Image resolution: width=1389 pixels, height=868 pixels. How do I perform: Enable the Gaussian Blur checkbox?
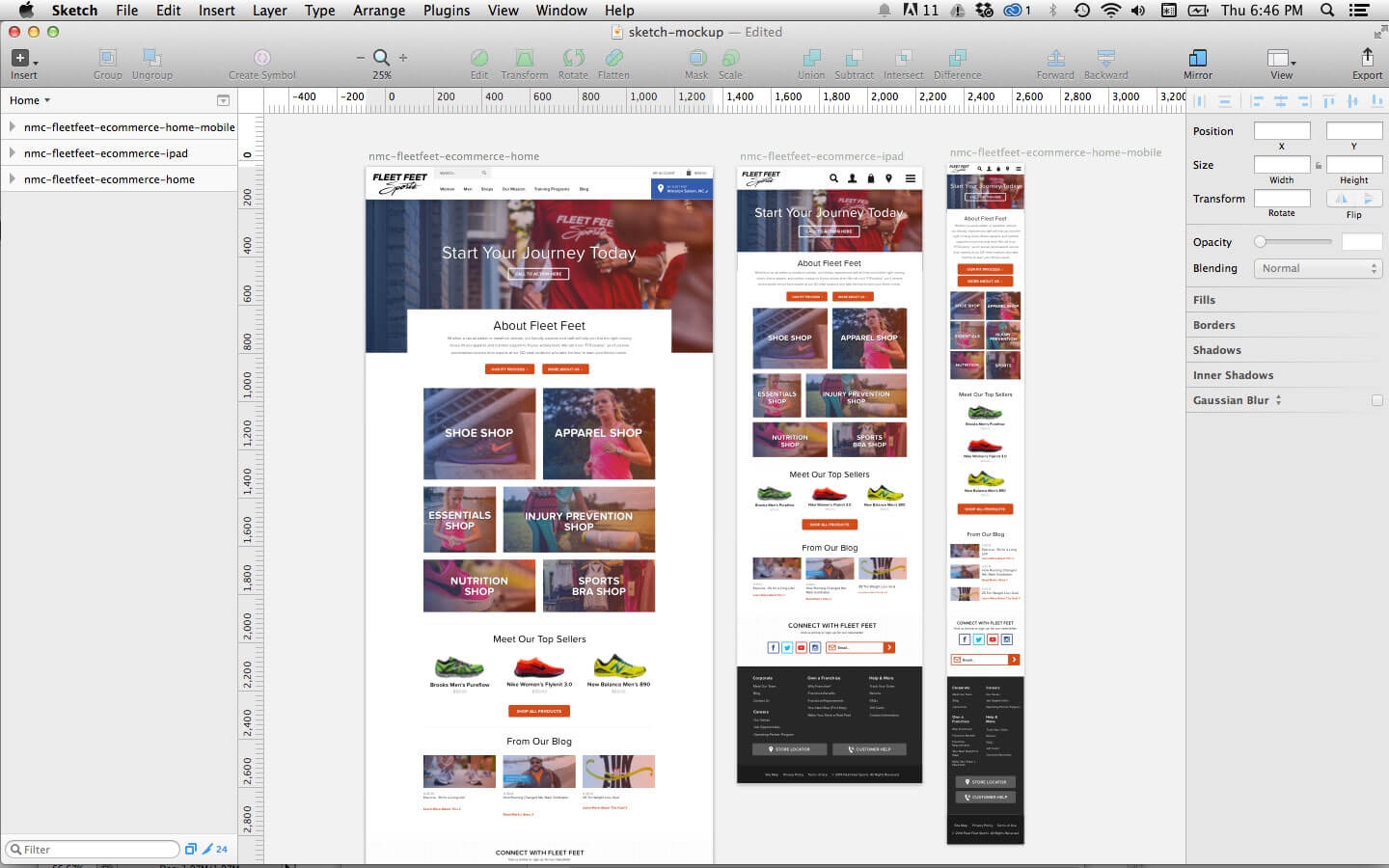coord(1377,399)
